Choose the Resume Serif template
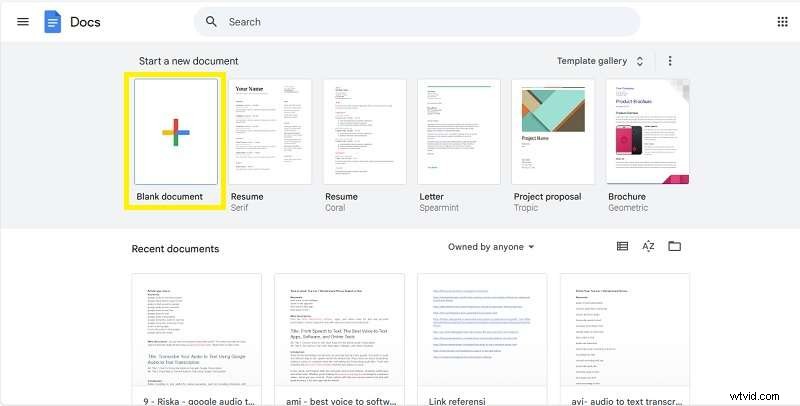The image size is (800, 406). pyautogui.click(x=270, y=132)
